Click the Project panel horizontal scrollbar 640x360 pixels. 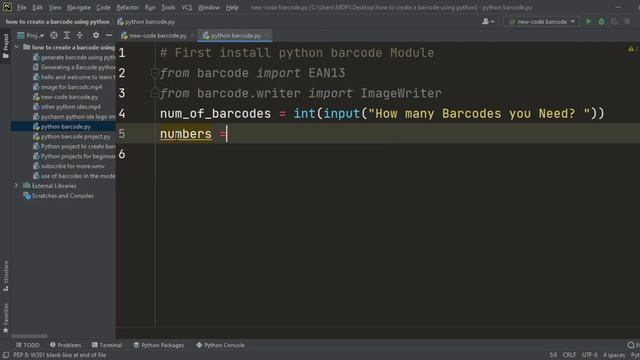tap(29, 336)
